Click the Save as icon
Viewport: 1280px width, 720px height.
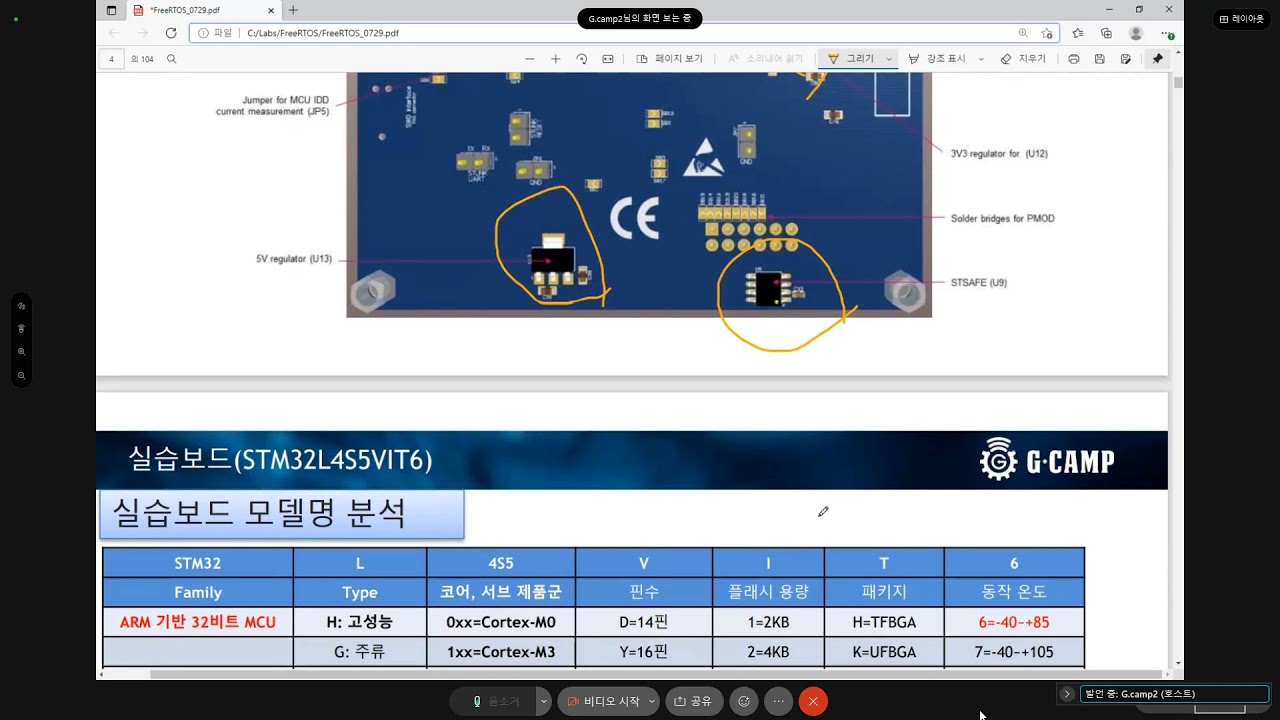[x=1126, y=59]
